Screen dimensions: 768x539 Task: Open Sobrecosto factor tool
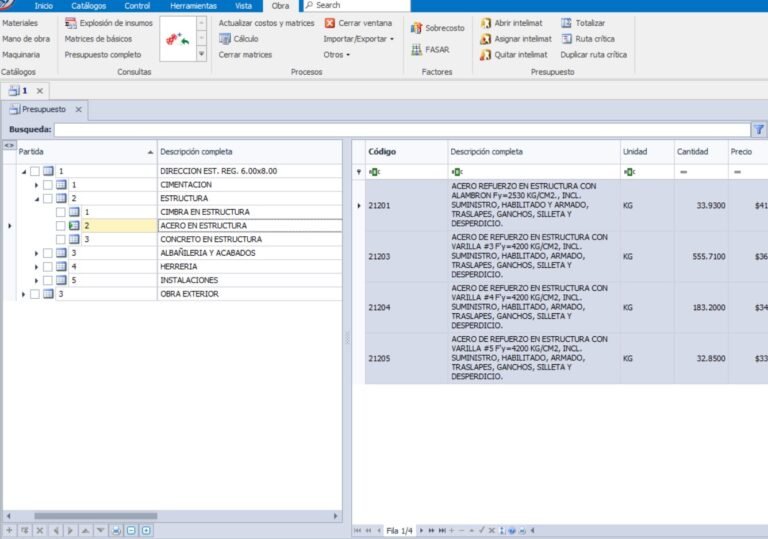[x=438, y=28]
